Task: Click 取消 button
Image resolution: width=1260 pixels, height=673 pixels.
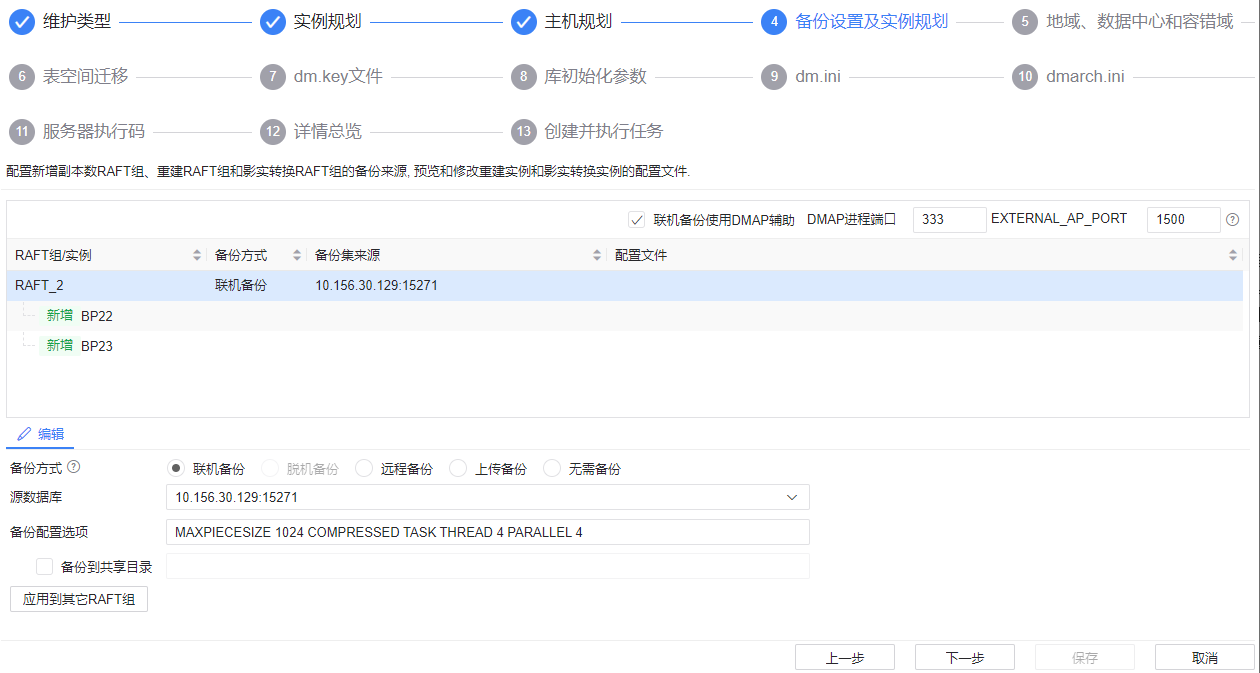Action: click(x=1205, y=657)
